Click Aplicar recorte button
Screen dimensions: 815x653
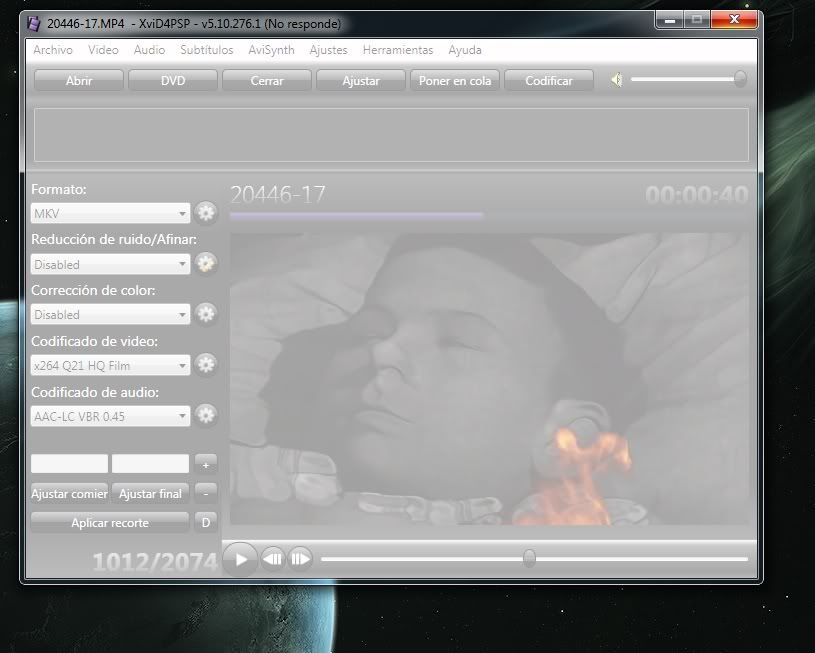110,523
